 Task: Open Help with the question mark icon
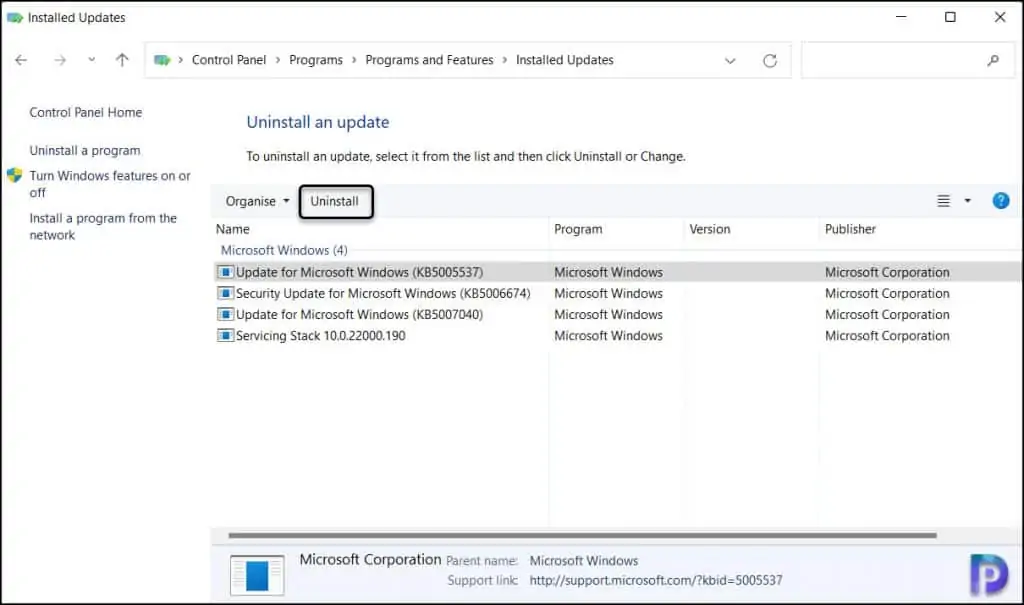pos(1000,201)
